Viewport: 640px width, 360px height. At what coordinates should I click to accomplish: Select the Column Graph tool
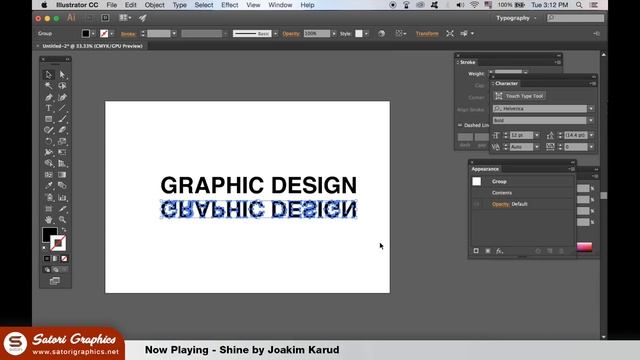pos(62,198)
